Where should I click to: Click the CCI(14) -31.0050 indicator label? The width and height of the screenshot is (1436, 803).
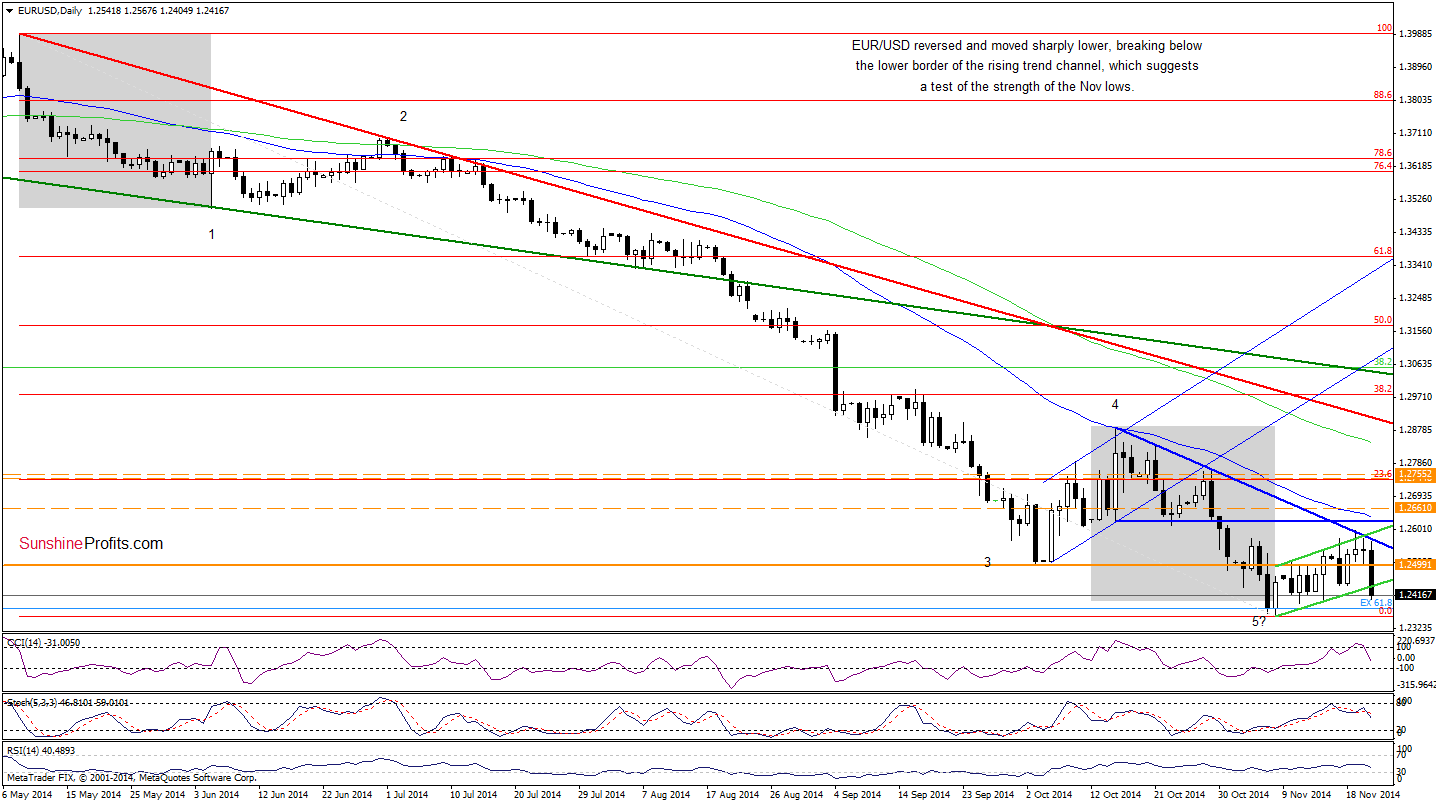pos(45,642)
